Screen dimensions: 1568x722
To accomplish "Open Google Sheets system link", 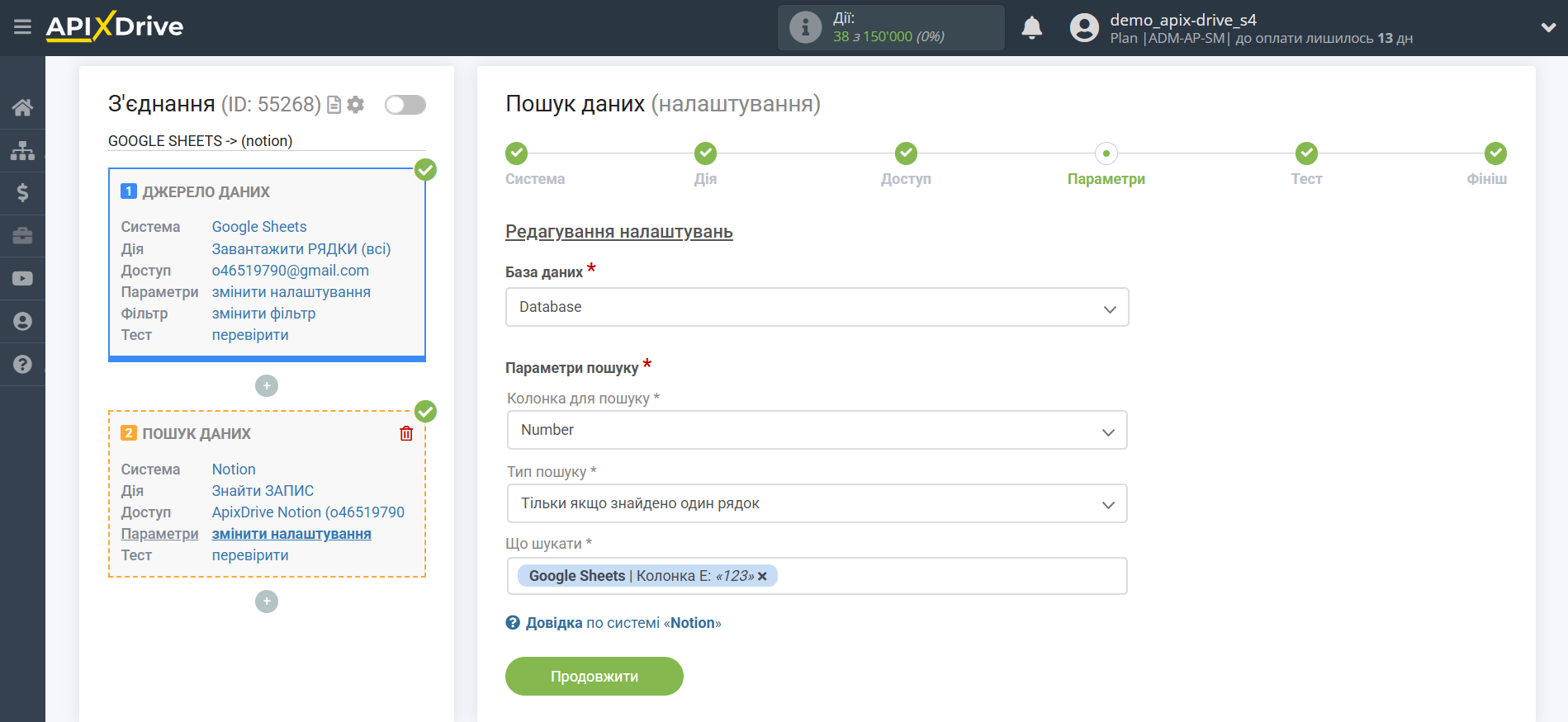I will (259, 227).
